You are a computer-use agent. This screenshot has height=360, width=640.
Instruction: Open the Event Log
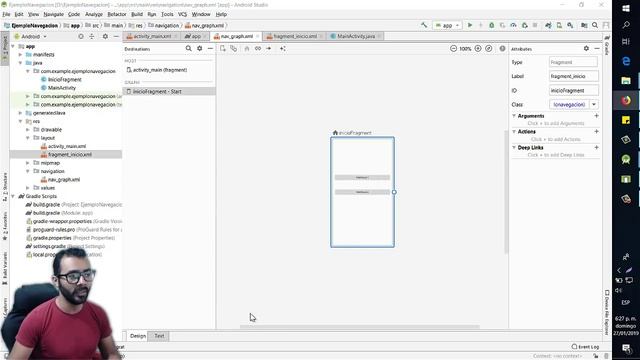585,347
